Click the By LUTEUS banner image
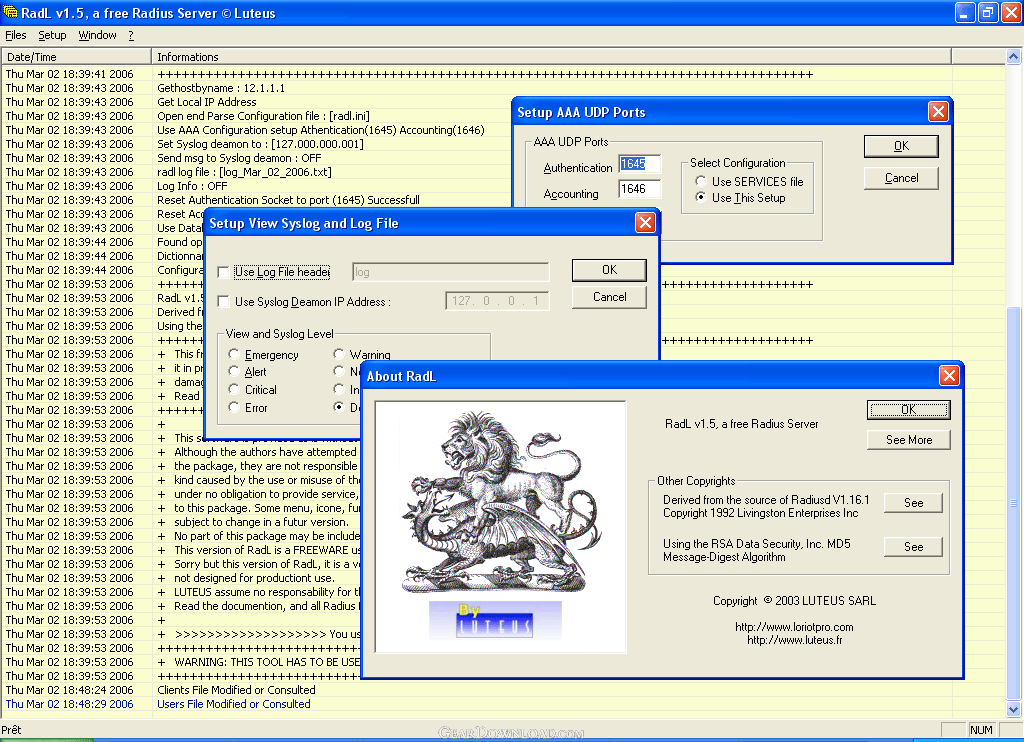Viewport: 1024px width, 742px height. point(495,620)
